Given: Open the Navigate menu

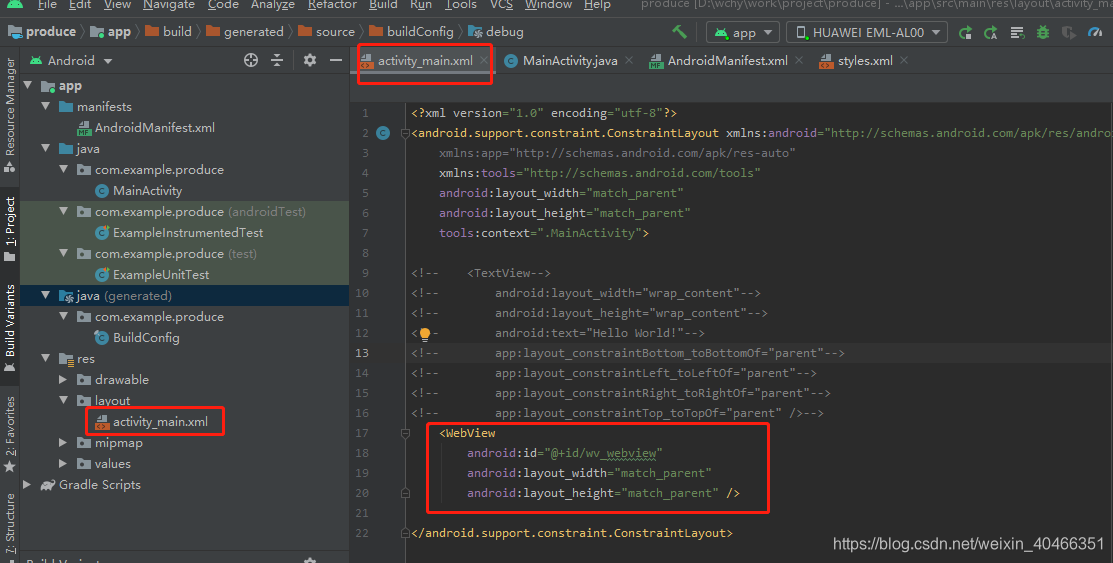Looking at the screenshot, I should coord(168,5).
